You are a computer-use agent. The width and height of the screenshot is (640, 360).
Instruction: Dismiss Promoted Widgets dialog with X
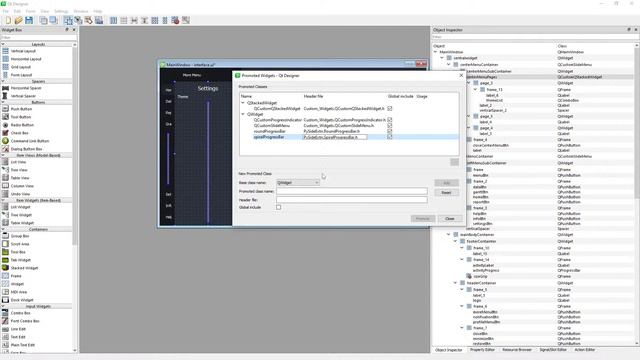461,76
